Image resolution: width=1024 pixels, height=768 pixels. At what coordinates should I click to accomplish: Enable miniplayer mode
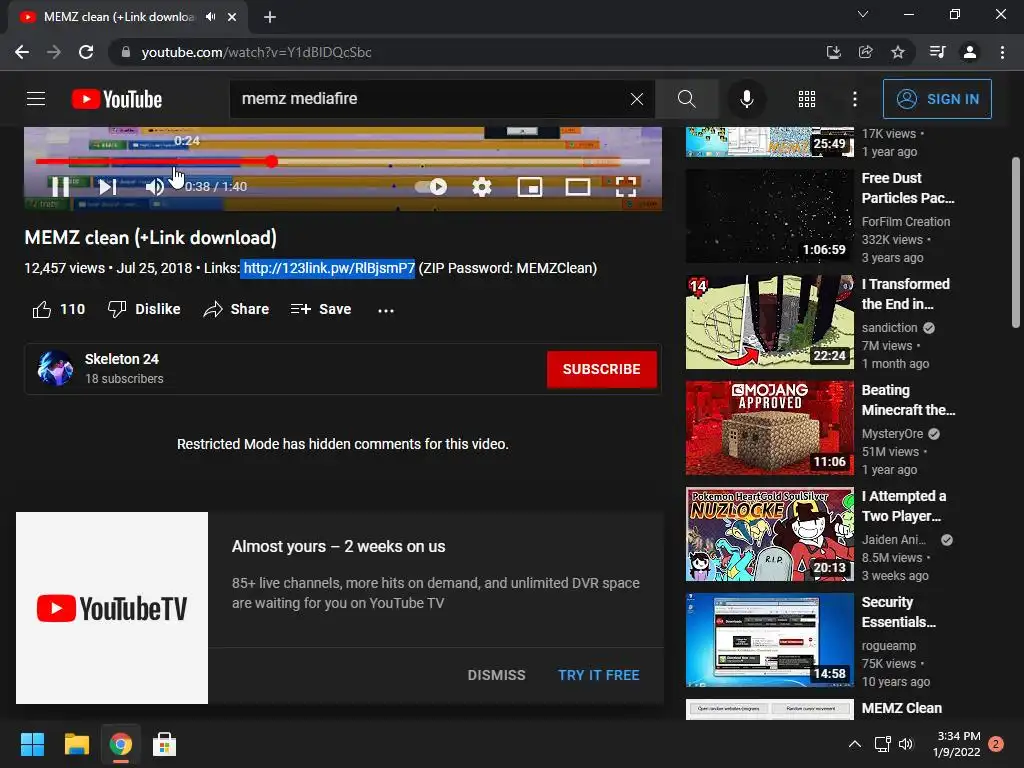530,187
